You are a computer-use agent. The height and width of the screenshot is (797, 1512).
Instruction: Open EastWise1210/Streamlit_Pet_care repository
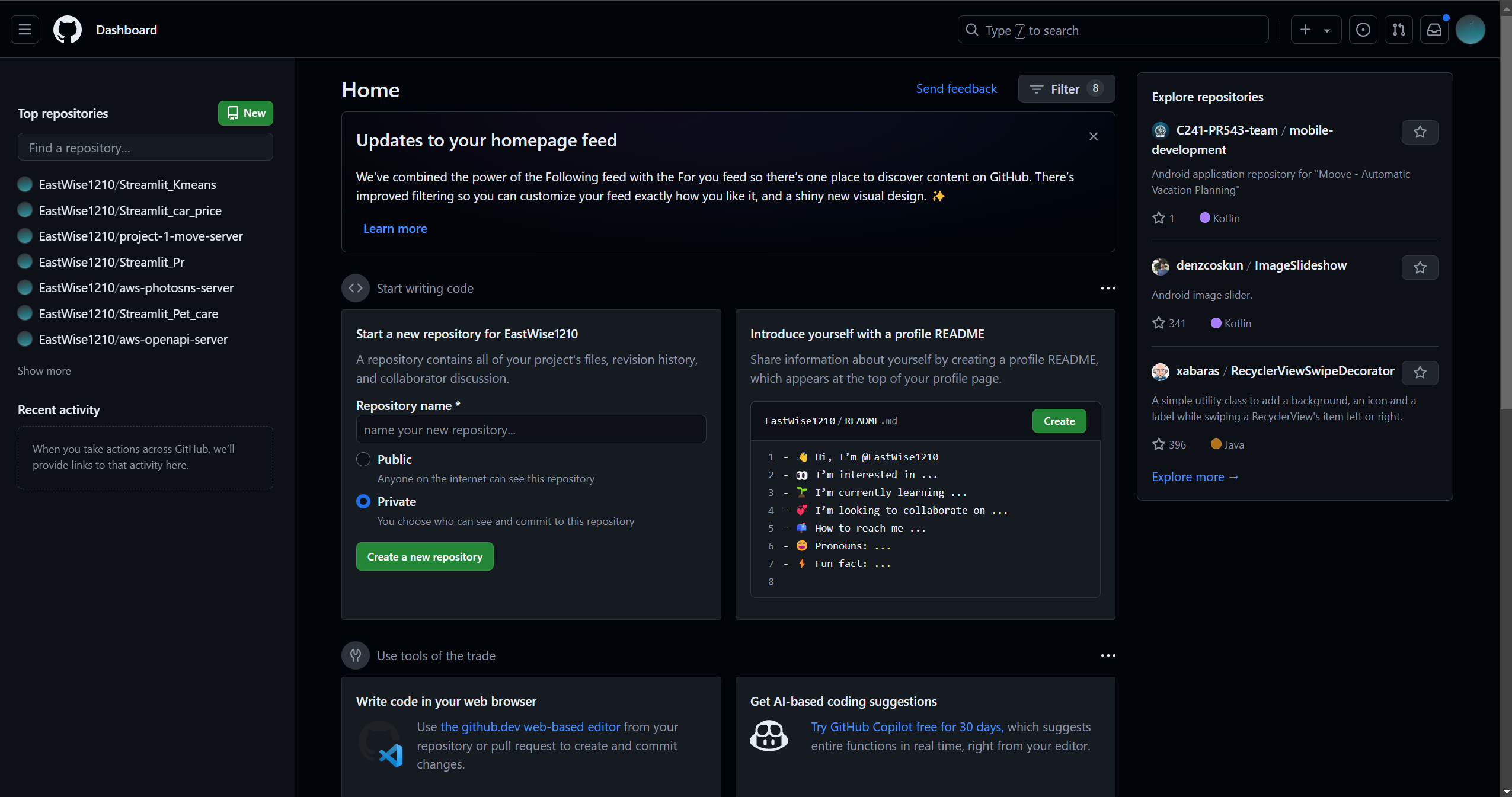pyautogui.click(x=129, y=313)
